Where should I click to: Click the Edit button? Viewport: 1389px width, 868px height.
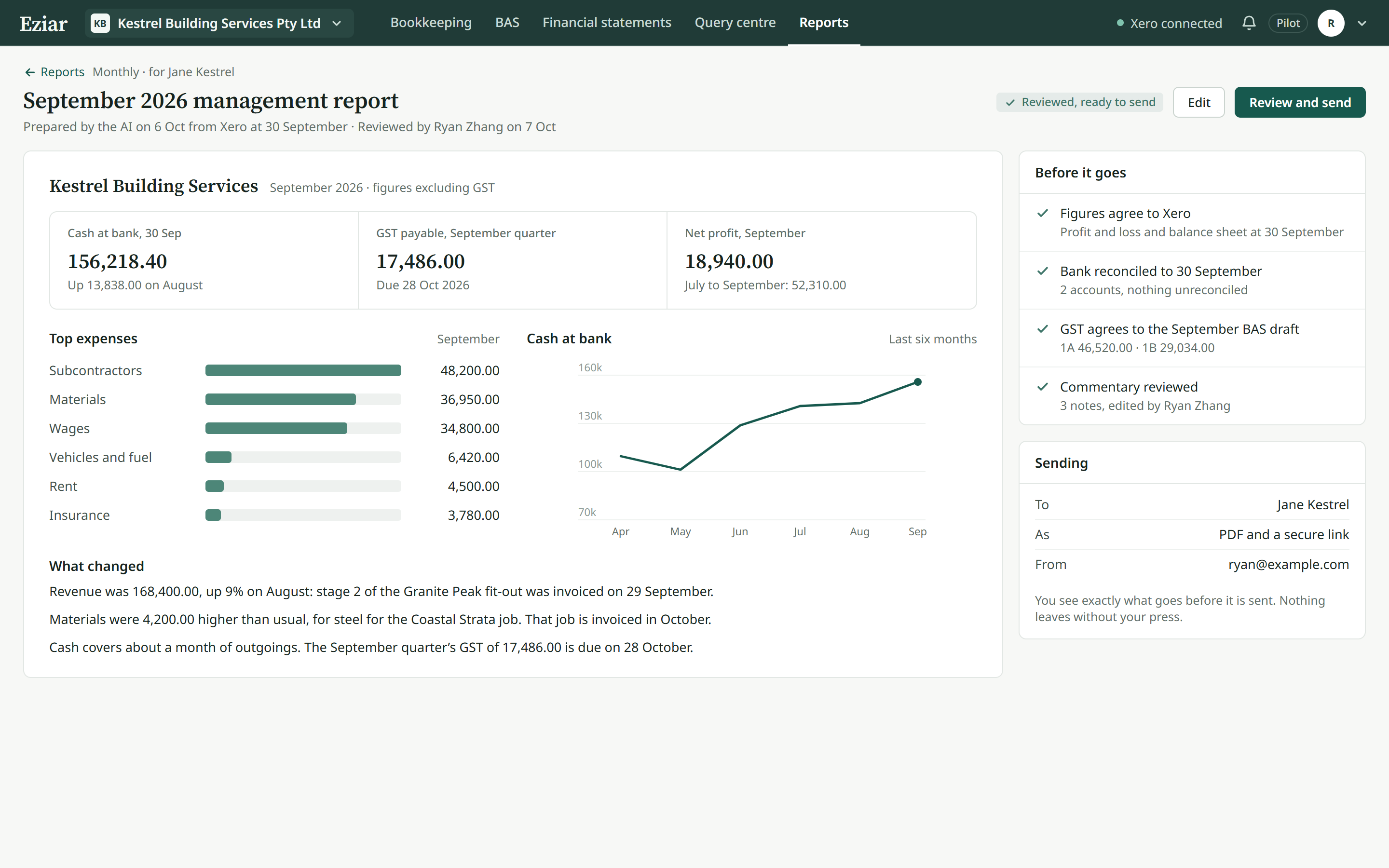pyautogui.click(x=1198, y=102)
